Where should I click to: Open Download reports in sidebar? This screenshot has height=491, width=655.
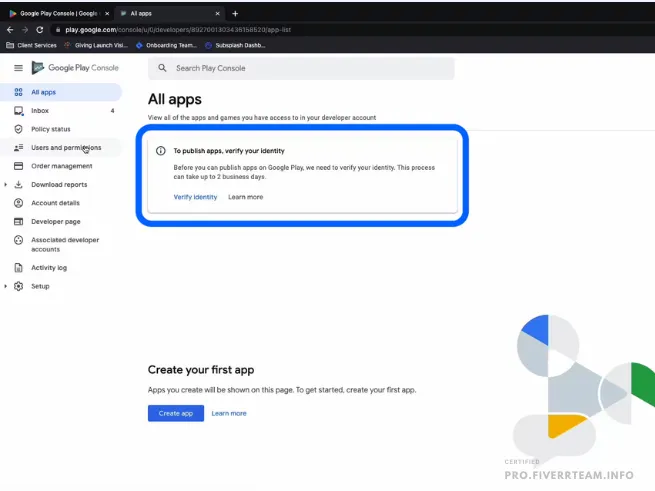[x=61, y=184]
